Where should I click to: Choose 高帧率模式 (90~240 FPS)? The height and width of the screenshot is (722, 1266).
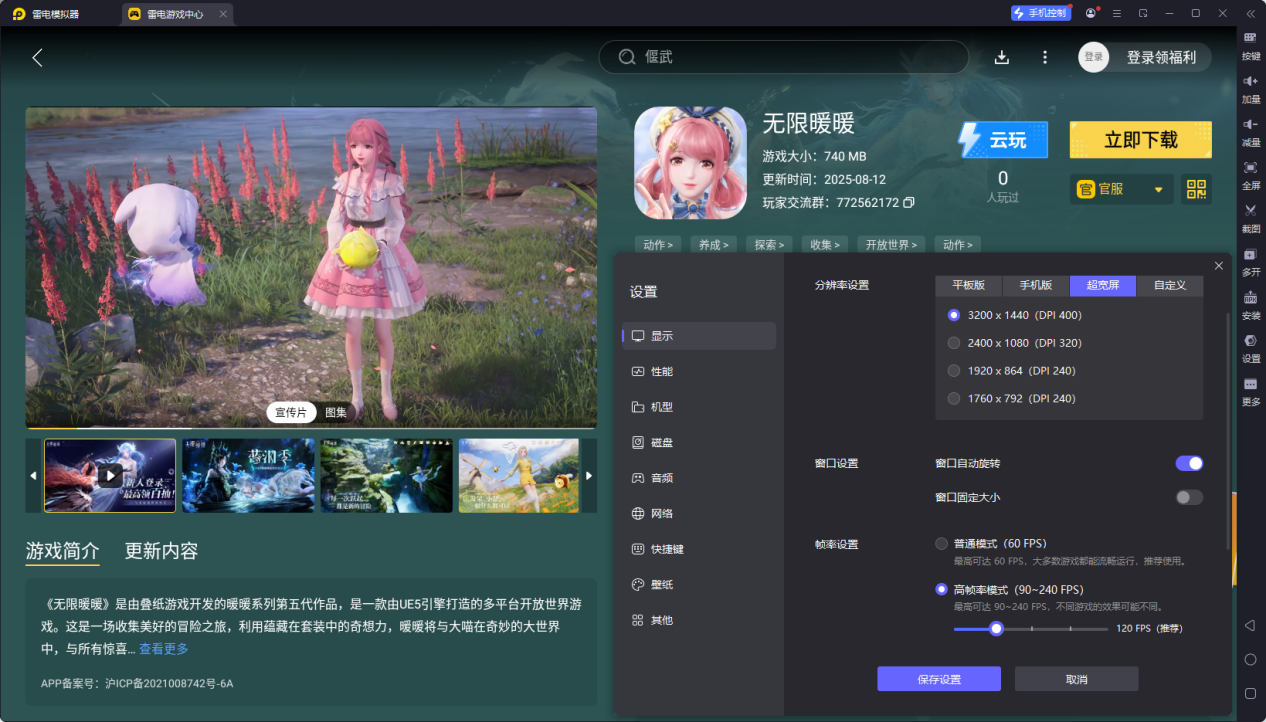point(942,589)
